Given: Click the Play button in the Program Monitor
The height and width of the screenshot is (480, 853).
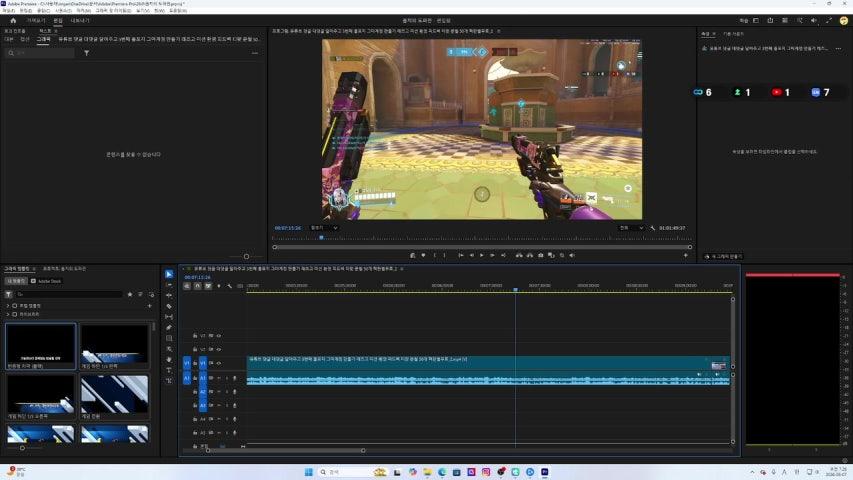Looking at the screenshot, I should [481, 255].
